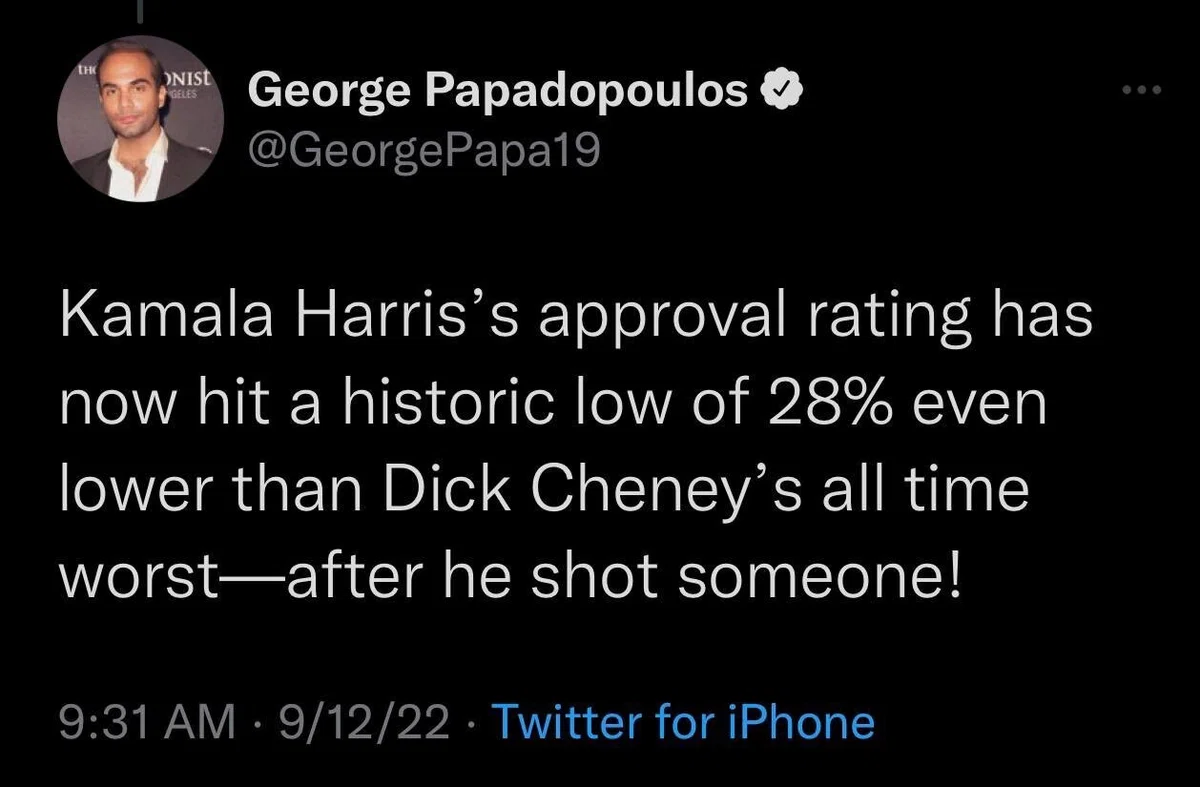Click the thread connector line above avatar
Viewport: 1200px width, 787px height.
click(139, 10)
